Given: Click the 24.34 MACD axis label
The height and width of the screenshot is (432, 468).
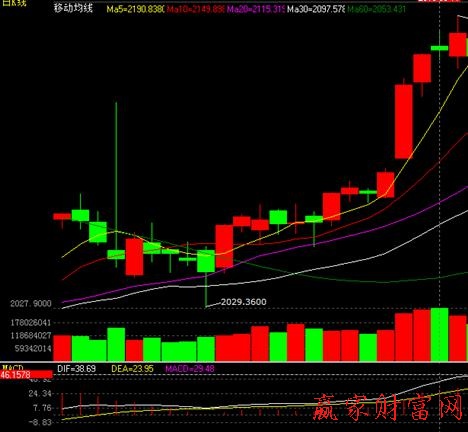Looking at the screenshot, I should tap(40, 394).
